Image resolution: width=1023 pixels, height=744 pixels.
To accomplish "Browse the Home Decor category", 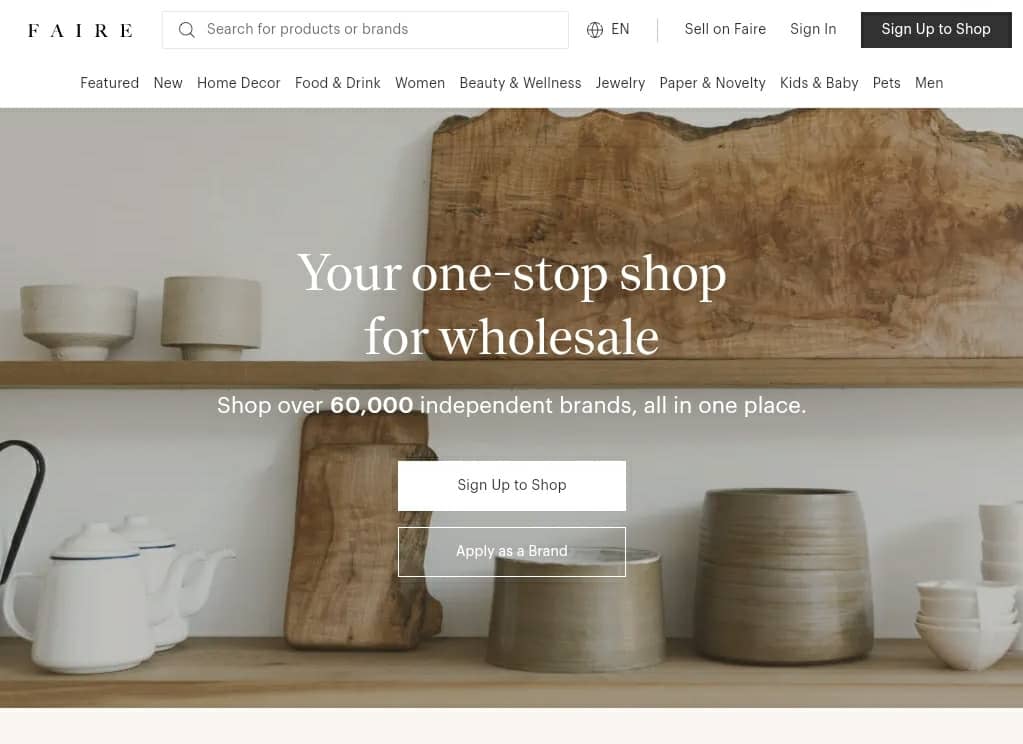I will pos(238,83).
